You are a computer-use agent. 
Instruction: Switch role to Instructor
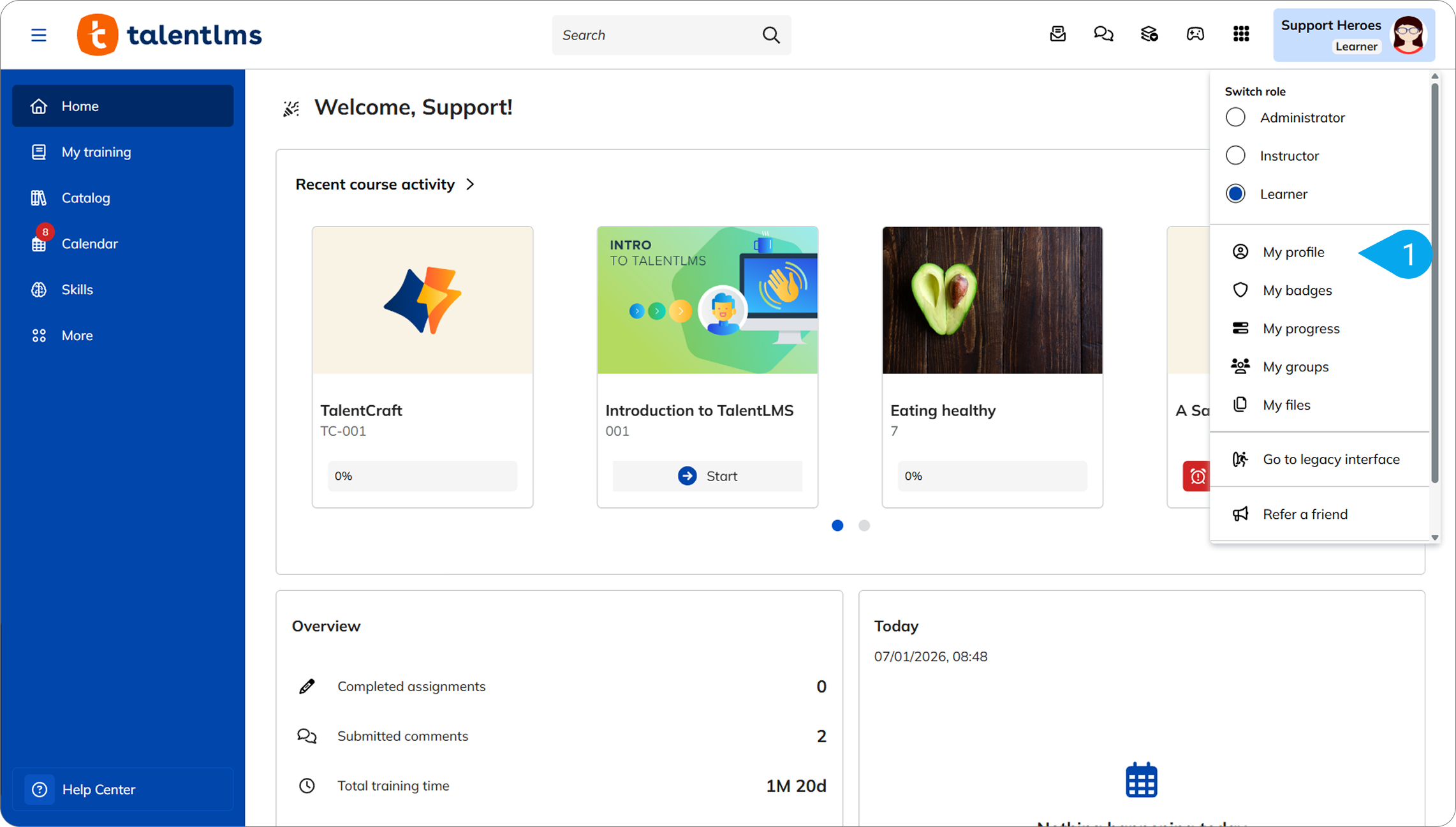click(x=1235, y=156)
